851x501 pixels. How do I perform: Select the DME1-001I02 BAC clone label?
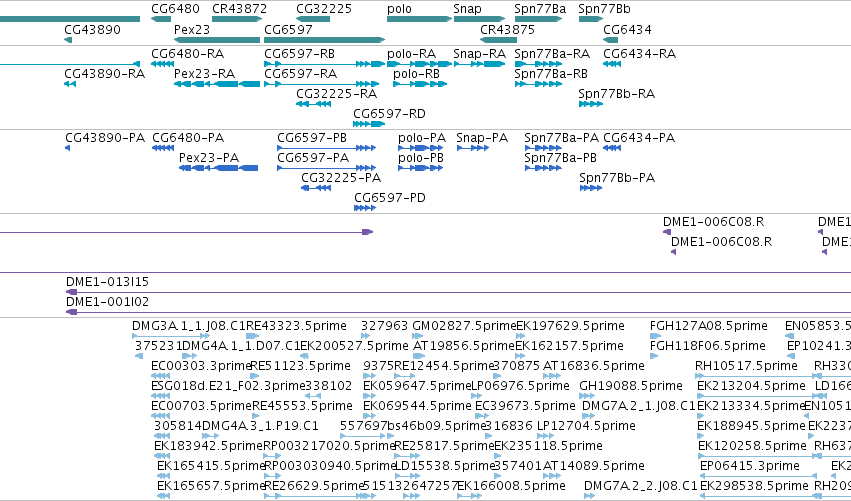(107, 302)
